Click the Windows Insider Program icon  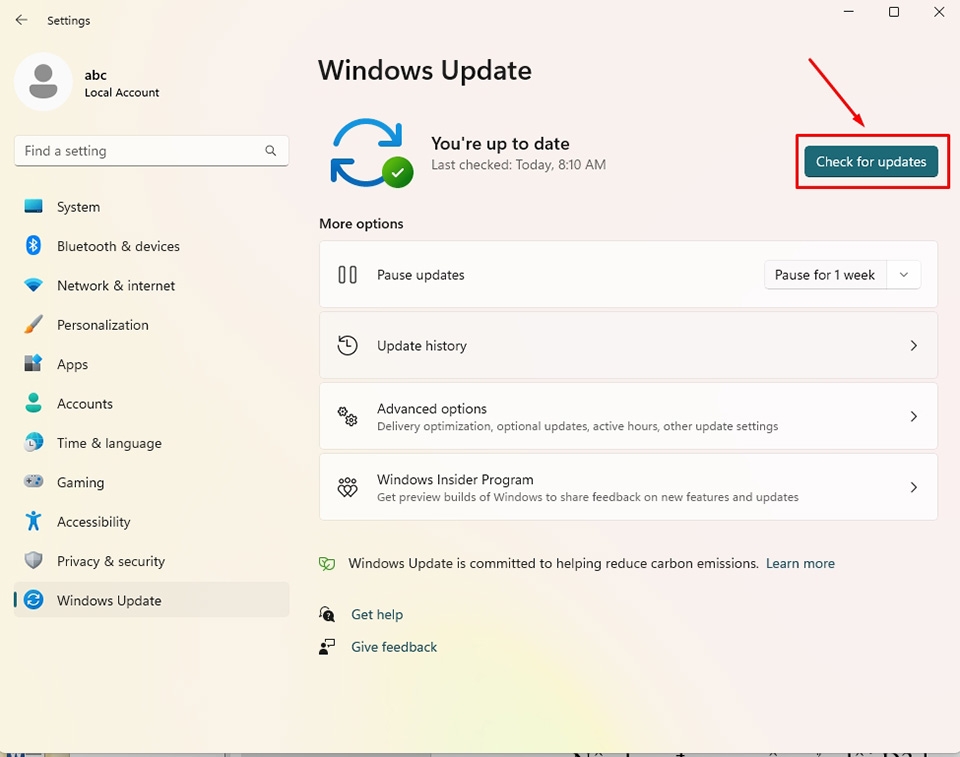tap(347, 488)
